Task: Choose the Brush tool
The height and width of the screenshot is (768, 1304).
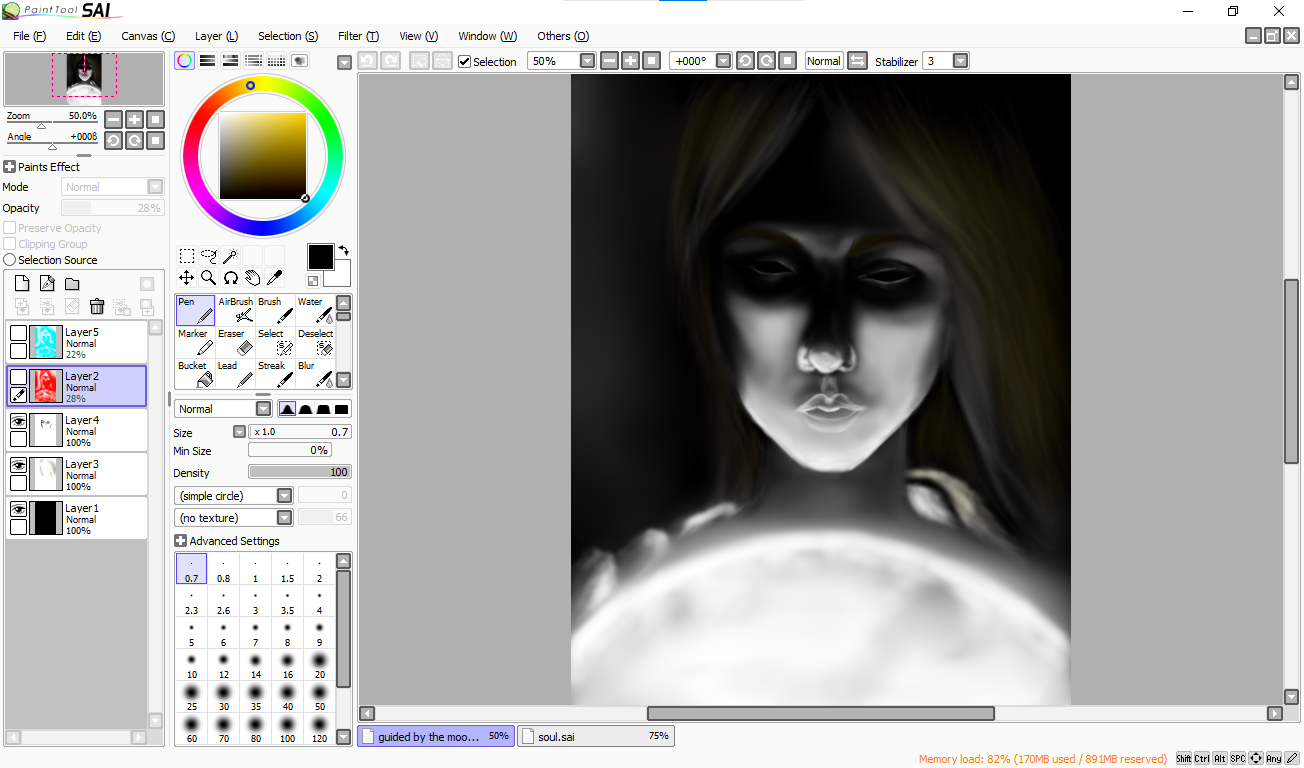Action: pos(275,310)
